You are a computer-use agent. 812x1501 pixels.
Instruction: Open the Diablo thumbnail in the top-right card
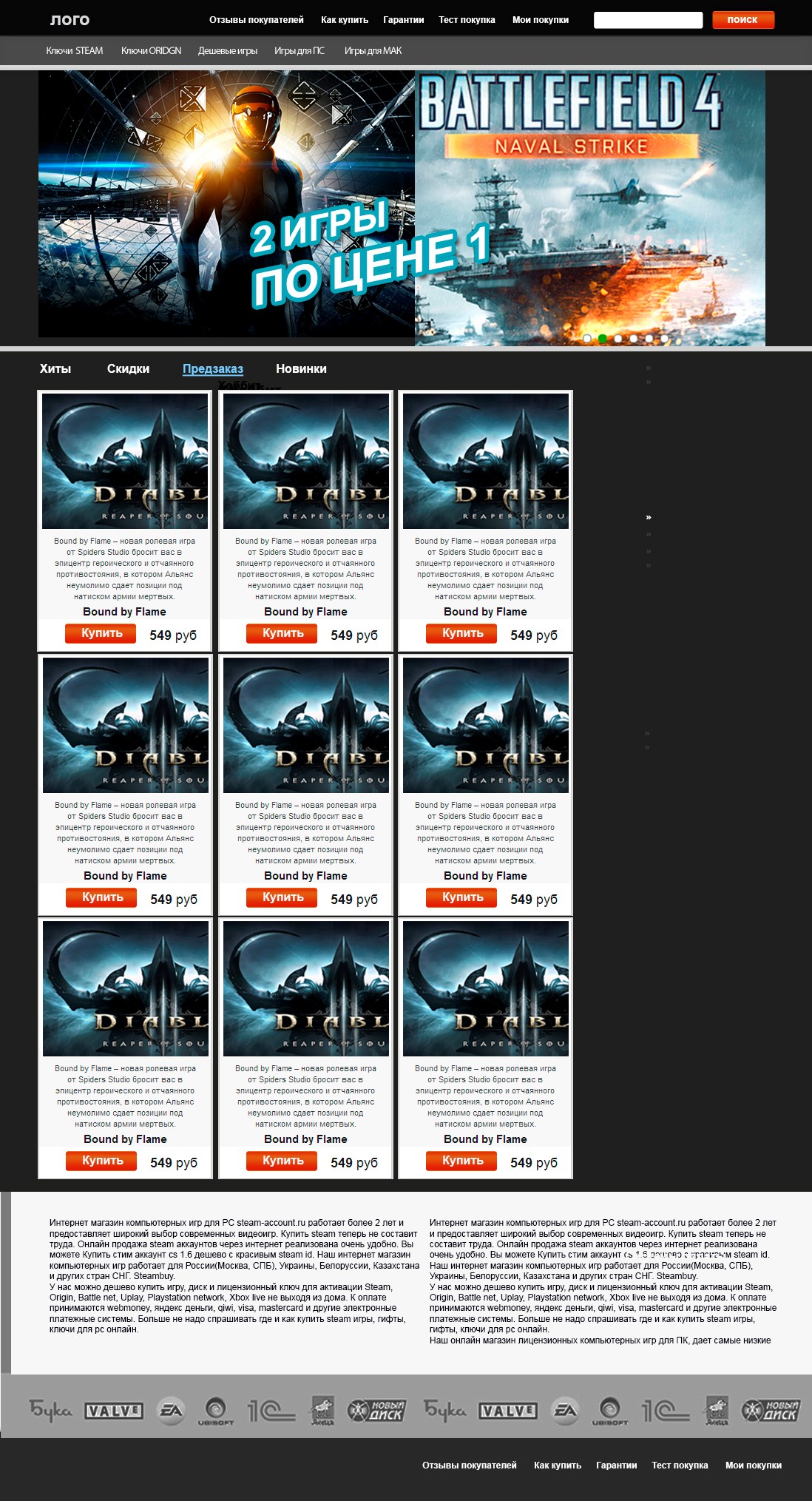pos(486,461)
